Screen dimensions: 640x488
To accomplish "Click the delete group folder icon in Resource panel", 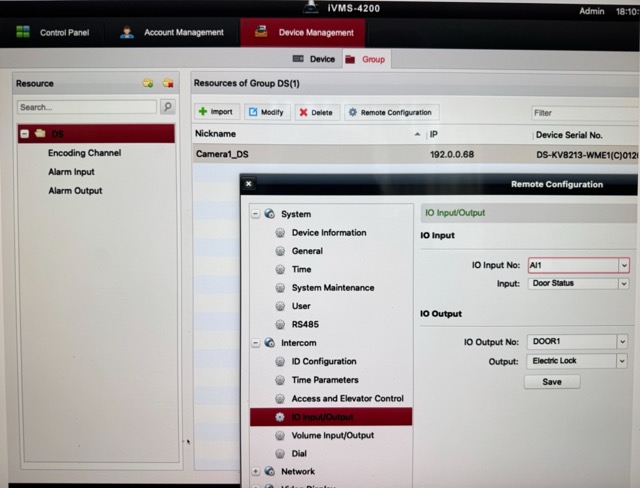I will pyautogui.click(x=168, y=83).
